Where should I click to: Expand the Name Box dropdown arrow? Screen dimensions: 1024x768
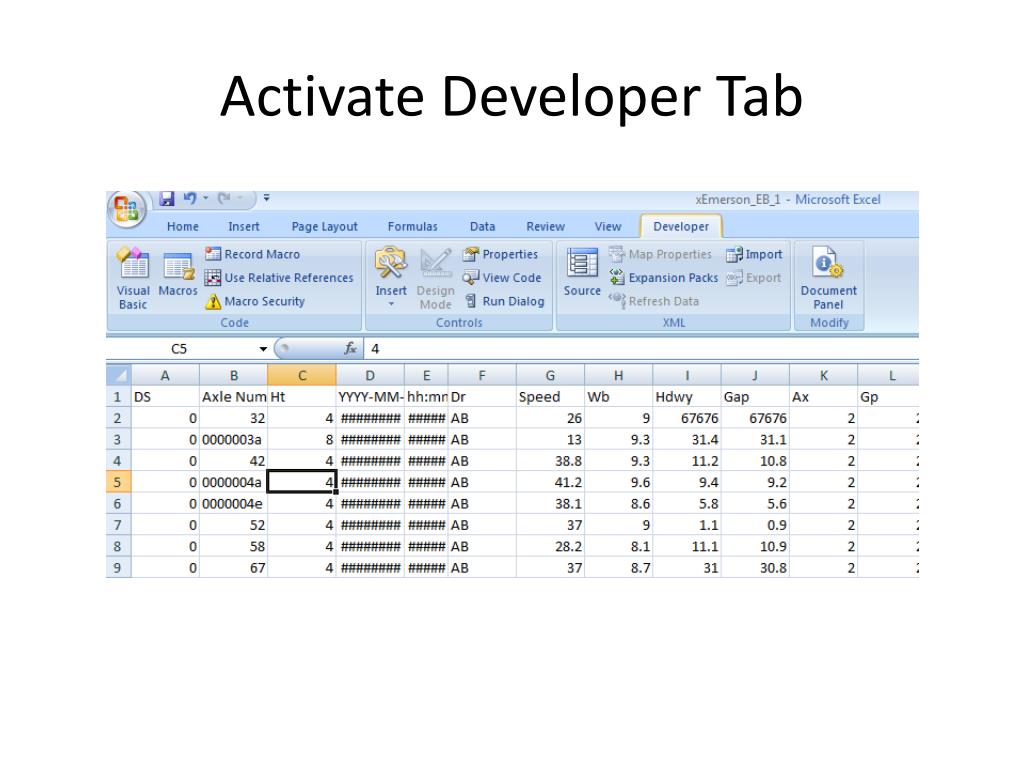tap(263, 349)
